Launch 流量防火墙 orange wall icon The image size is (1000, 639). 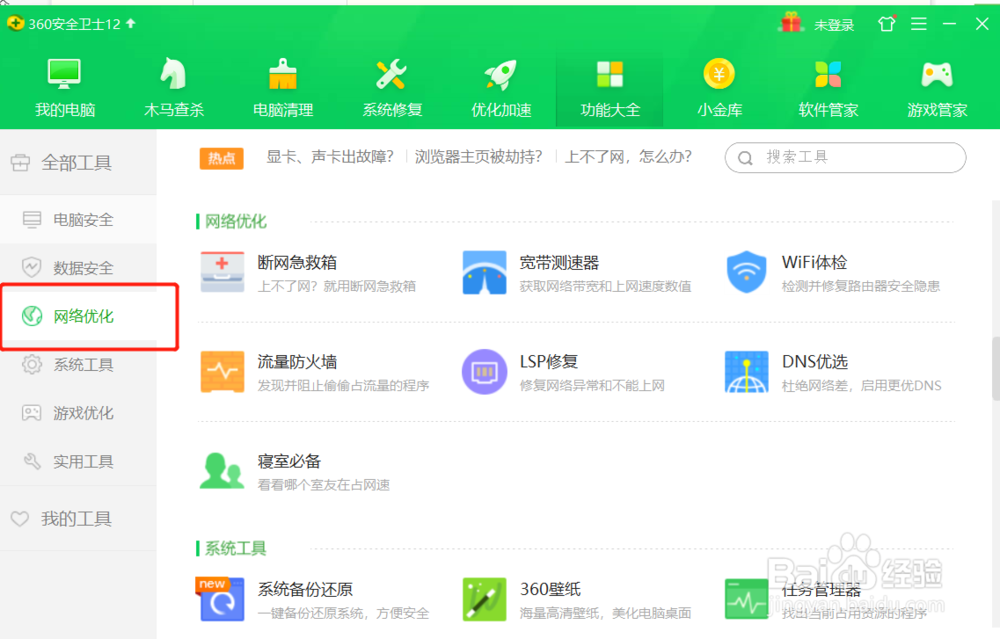point(222,371)
